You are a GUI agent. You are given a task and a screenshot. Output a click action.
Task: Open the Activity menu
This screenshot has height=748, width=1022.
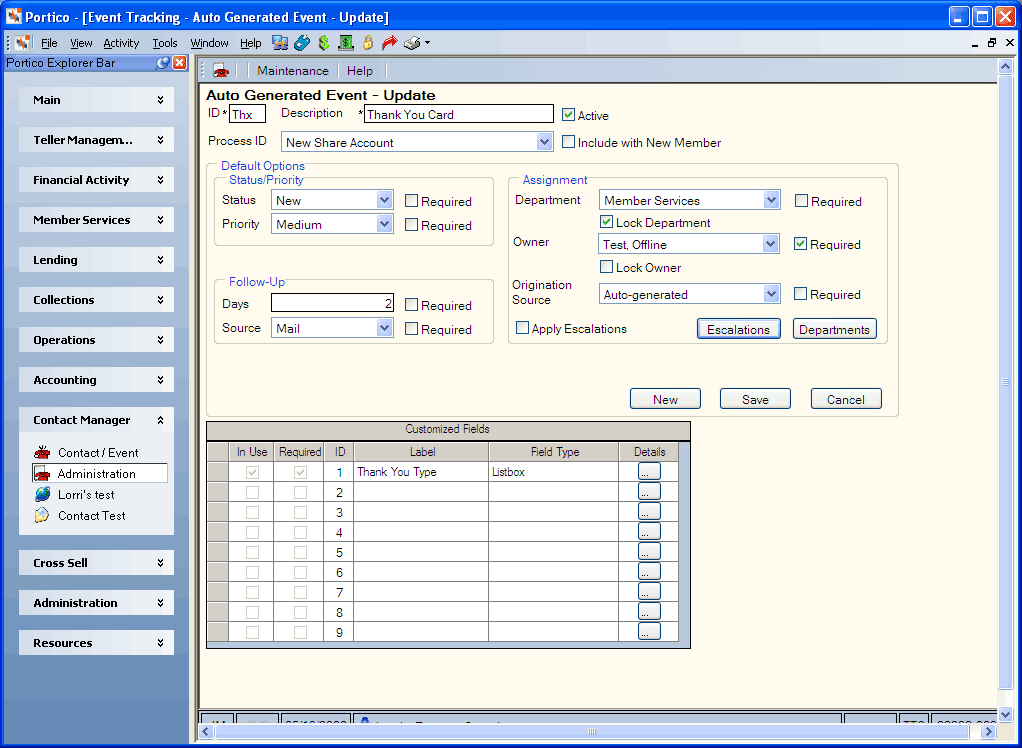[x=121, y=43]
